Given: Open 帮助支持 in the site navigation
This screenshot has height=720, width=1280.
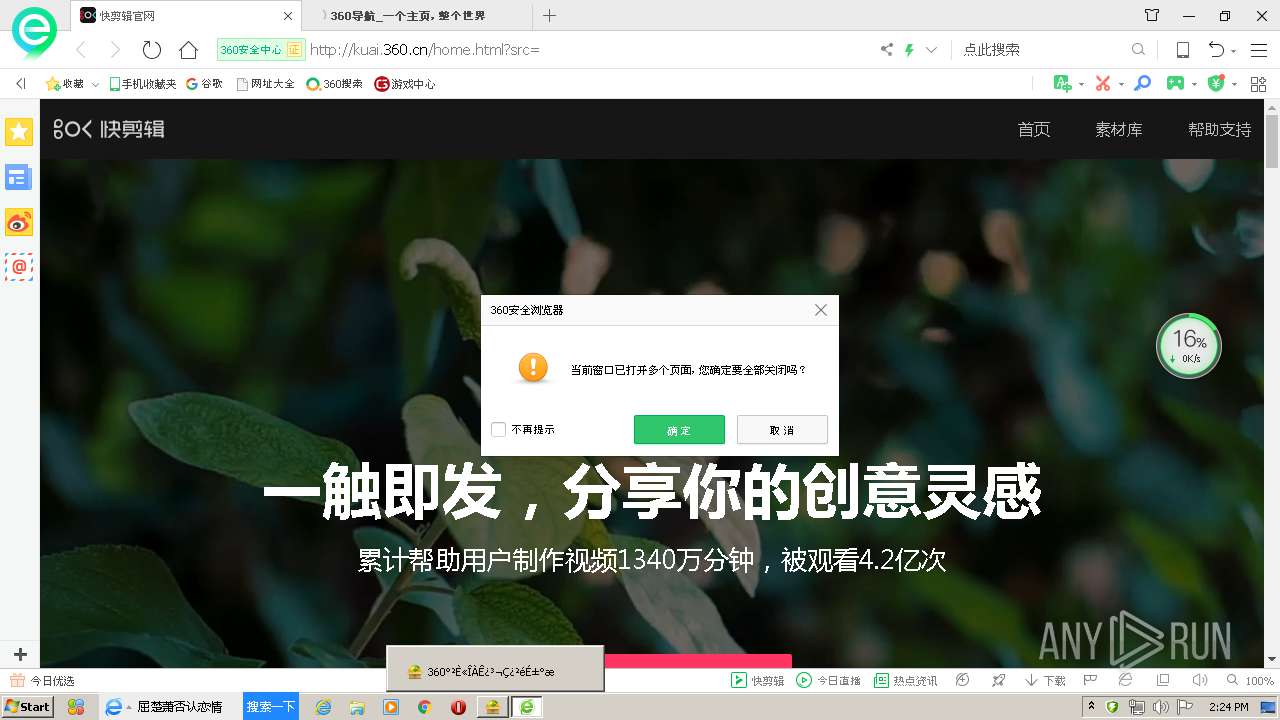Looking at the screenshot, I should point(1220,130).
